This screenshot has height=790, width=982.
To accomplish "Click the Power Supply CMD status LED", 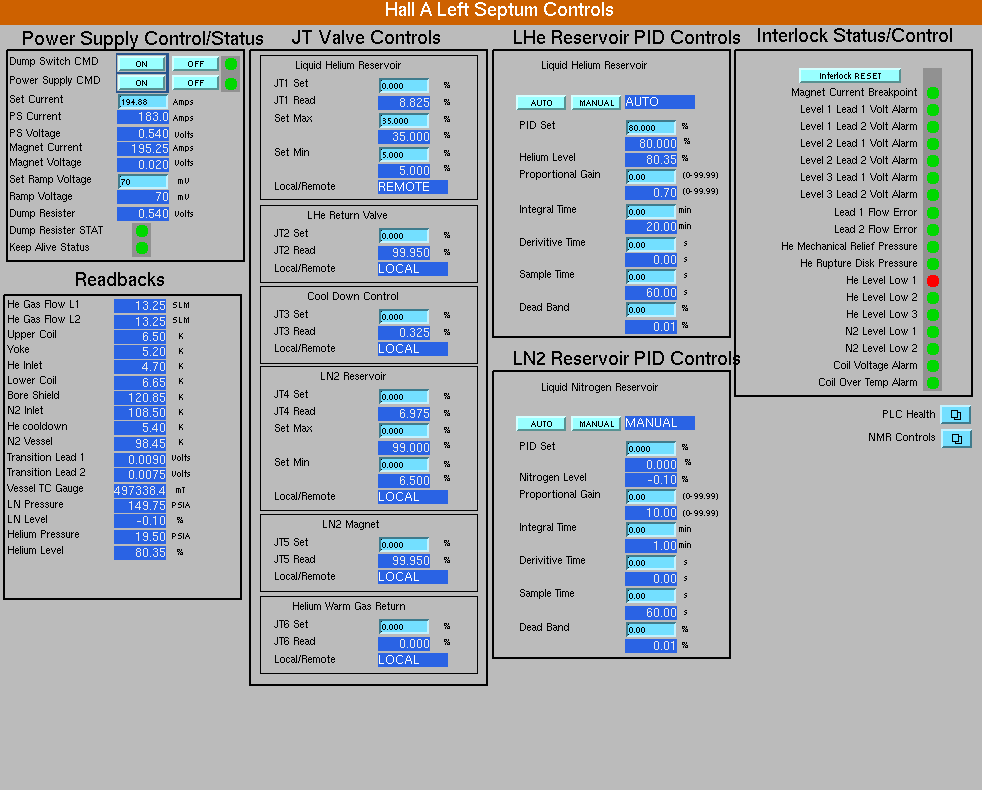I will point(230,83).
